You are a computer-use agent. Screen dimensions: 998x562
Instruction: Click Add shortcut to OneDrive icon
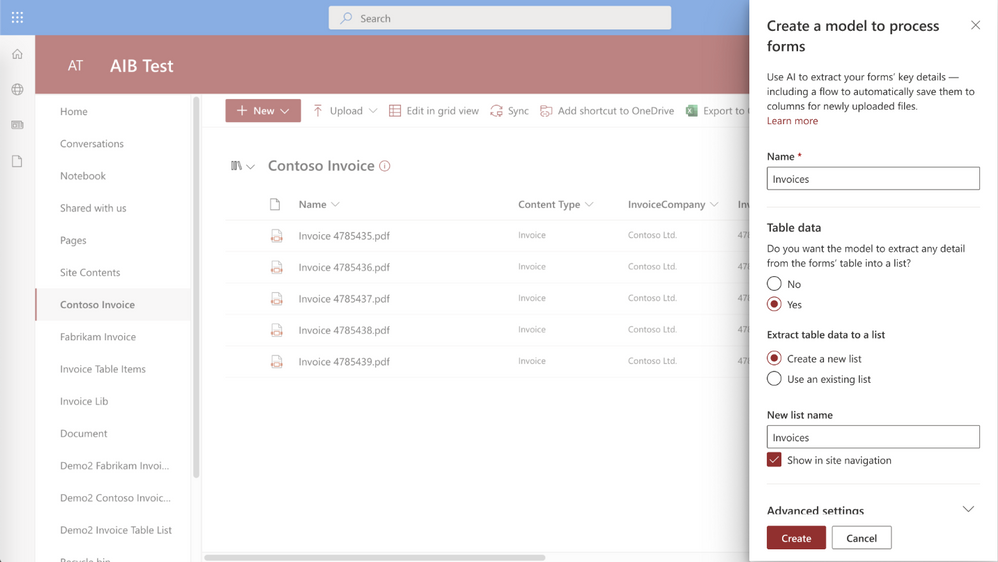point(546,111)
